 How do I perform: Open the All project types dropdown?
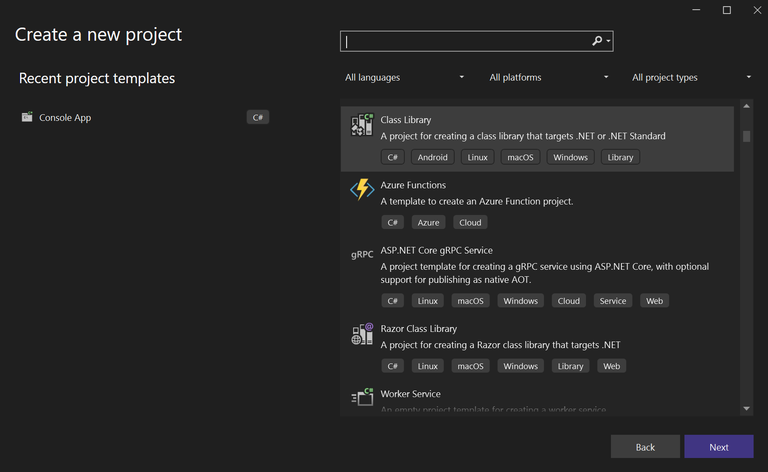tap(691, 77)
